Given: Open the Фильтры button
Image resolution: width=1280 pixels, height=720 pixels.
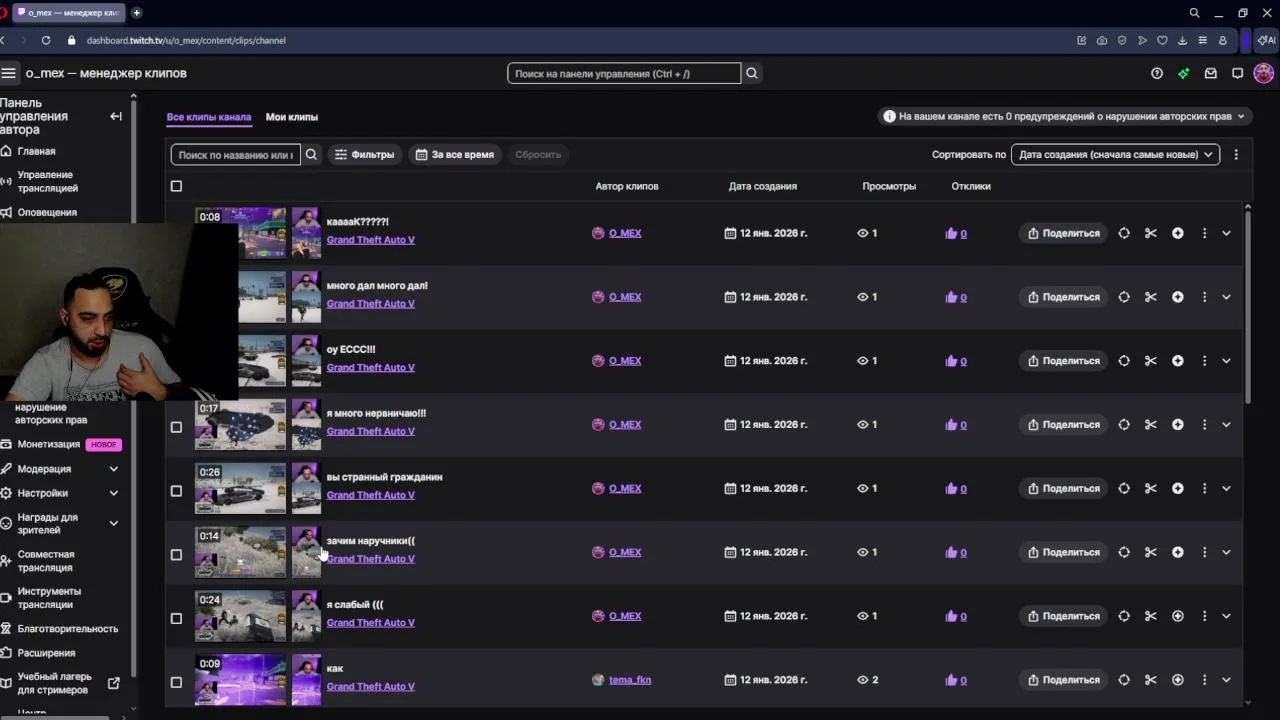Looking at the screenshot, I should click(x=364, y=154).
